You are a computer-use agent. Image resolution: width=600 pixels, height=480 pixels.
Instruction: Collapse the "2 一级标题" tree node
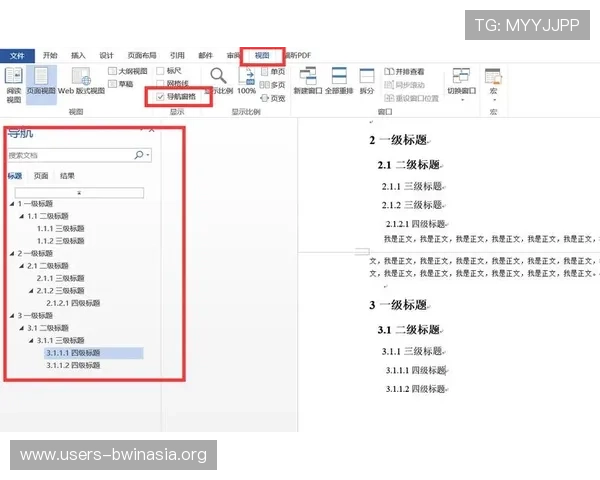(12, 253)
